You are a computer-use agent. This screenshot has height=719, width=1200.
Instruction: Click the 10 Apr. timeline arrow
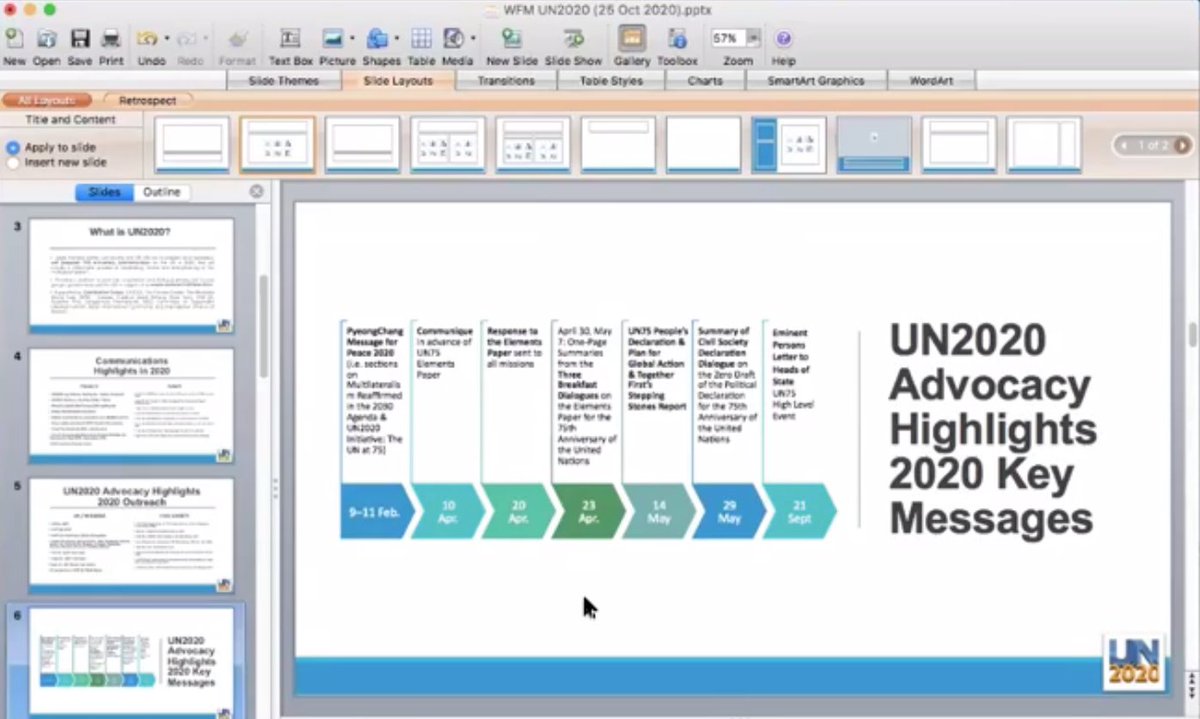[448, 512]
